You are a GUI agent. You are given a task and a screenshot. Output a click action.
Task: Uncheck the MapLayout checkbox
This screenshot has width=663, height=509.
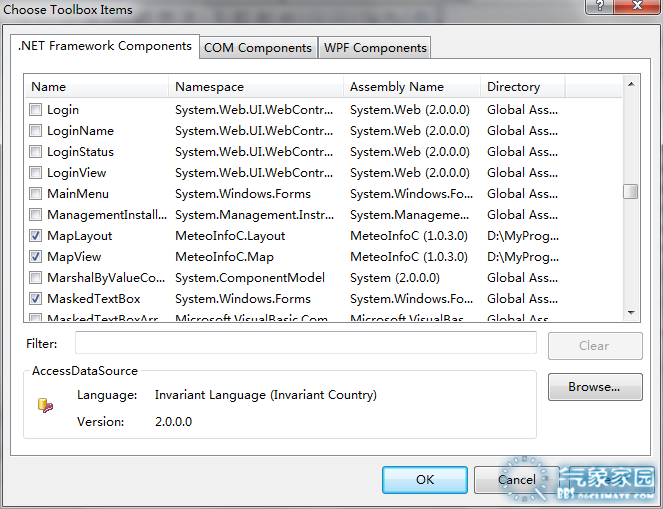37,236
